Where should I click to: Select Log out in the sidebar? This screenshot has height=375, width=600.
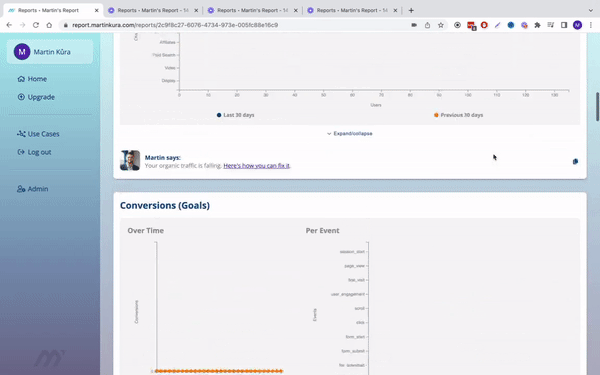34,152
